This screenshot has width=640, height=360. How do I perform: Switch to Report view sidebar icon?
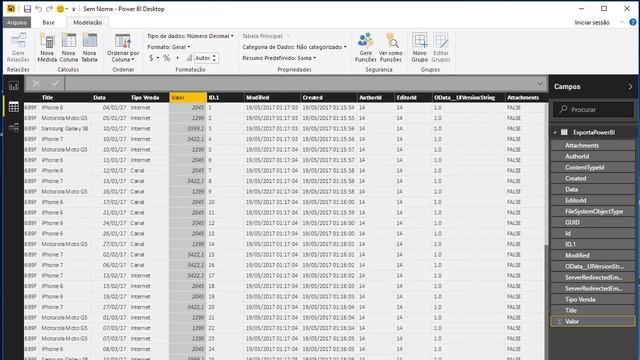[13, 86]
